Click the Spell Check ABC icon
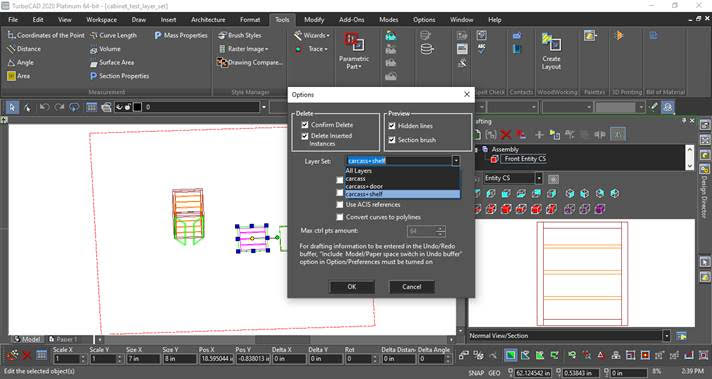Screen dimensions: 712x379 coord(481,49)
